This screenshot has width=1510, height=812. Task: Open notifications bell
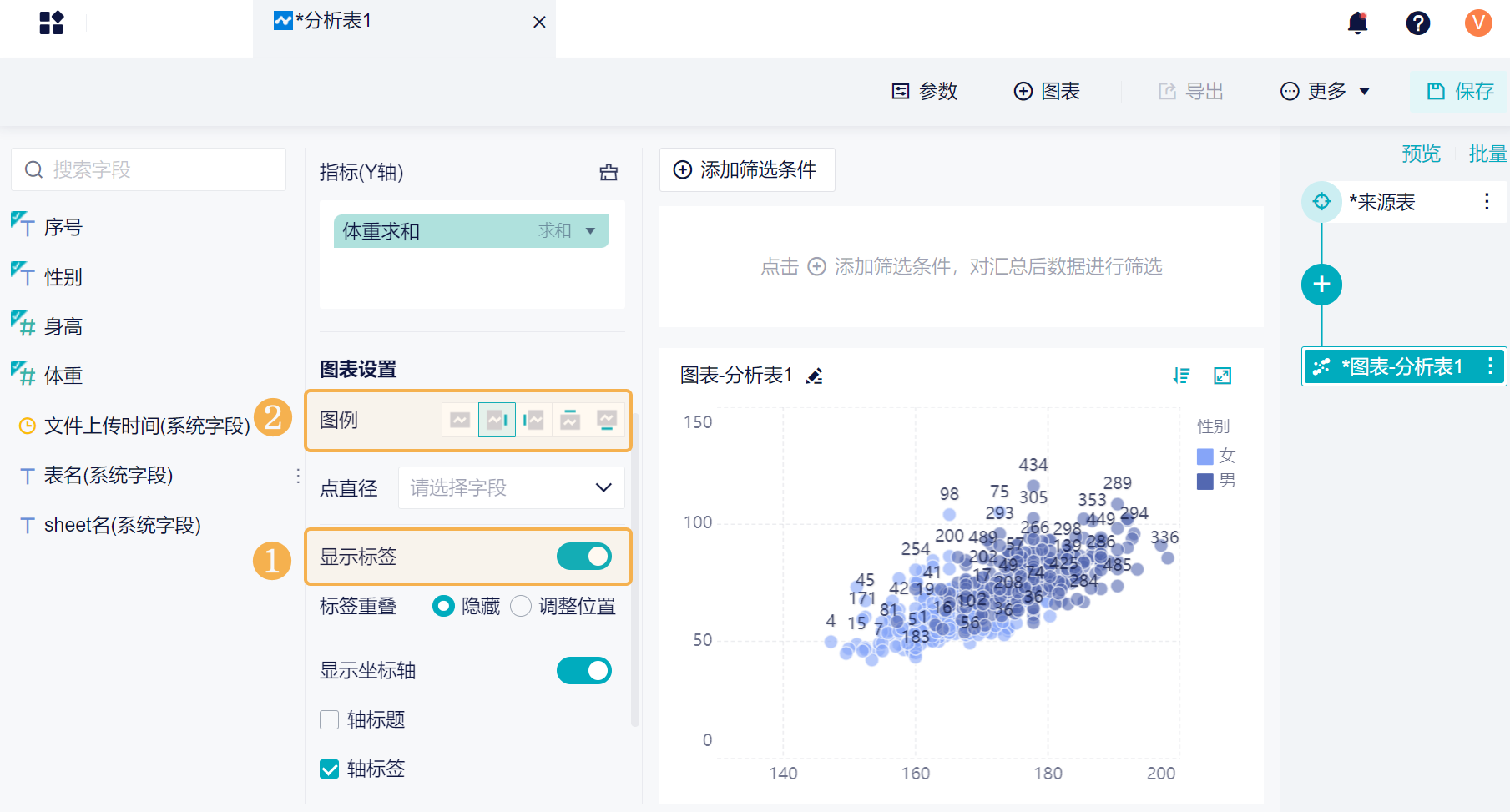1358,23
